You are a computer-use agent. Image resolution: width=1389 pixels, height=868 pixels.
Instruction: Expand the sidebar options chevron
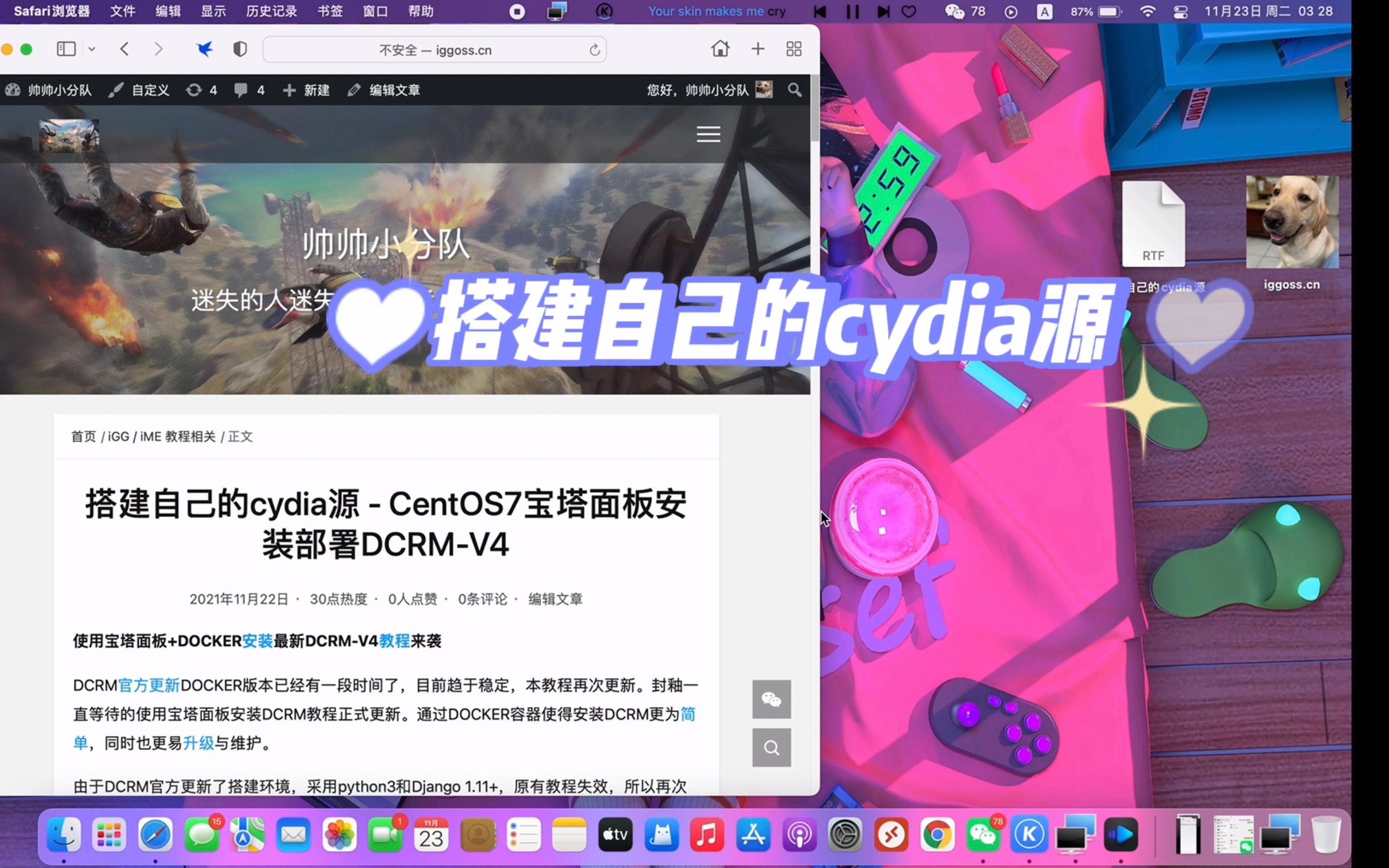click(91, 49)
